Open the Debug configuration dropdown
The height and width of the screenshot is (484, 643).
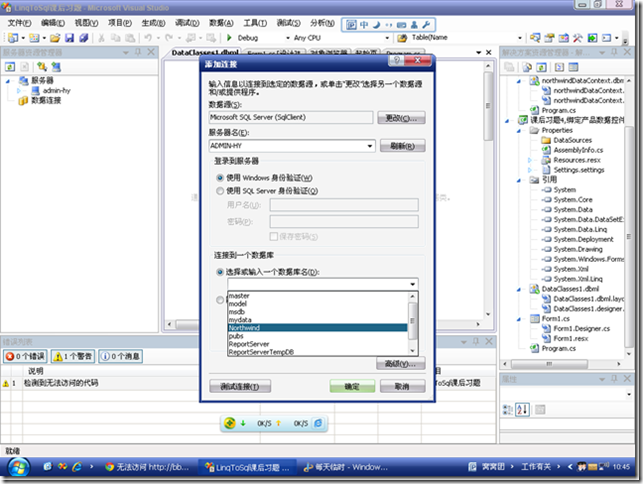coord(287,38)
